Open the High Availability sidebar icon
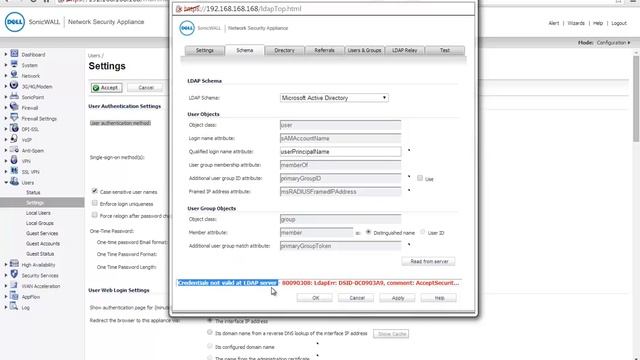This screenshot has height=360, width=640. click(x=14, y=264)
